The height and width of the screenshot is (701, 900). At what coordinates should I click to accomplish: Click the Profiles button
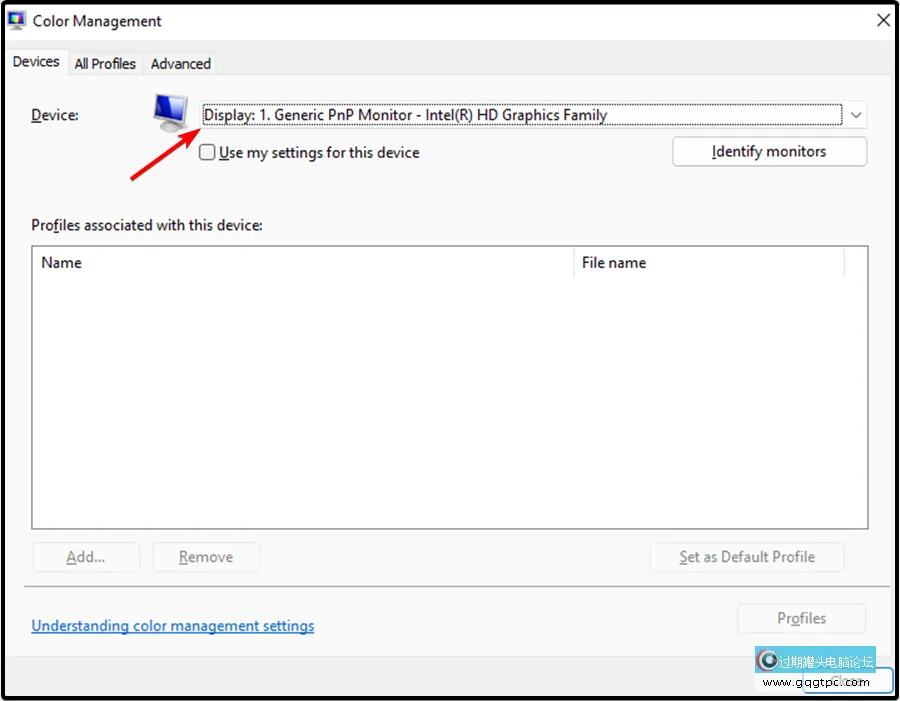[801, 618]
